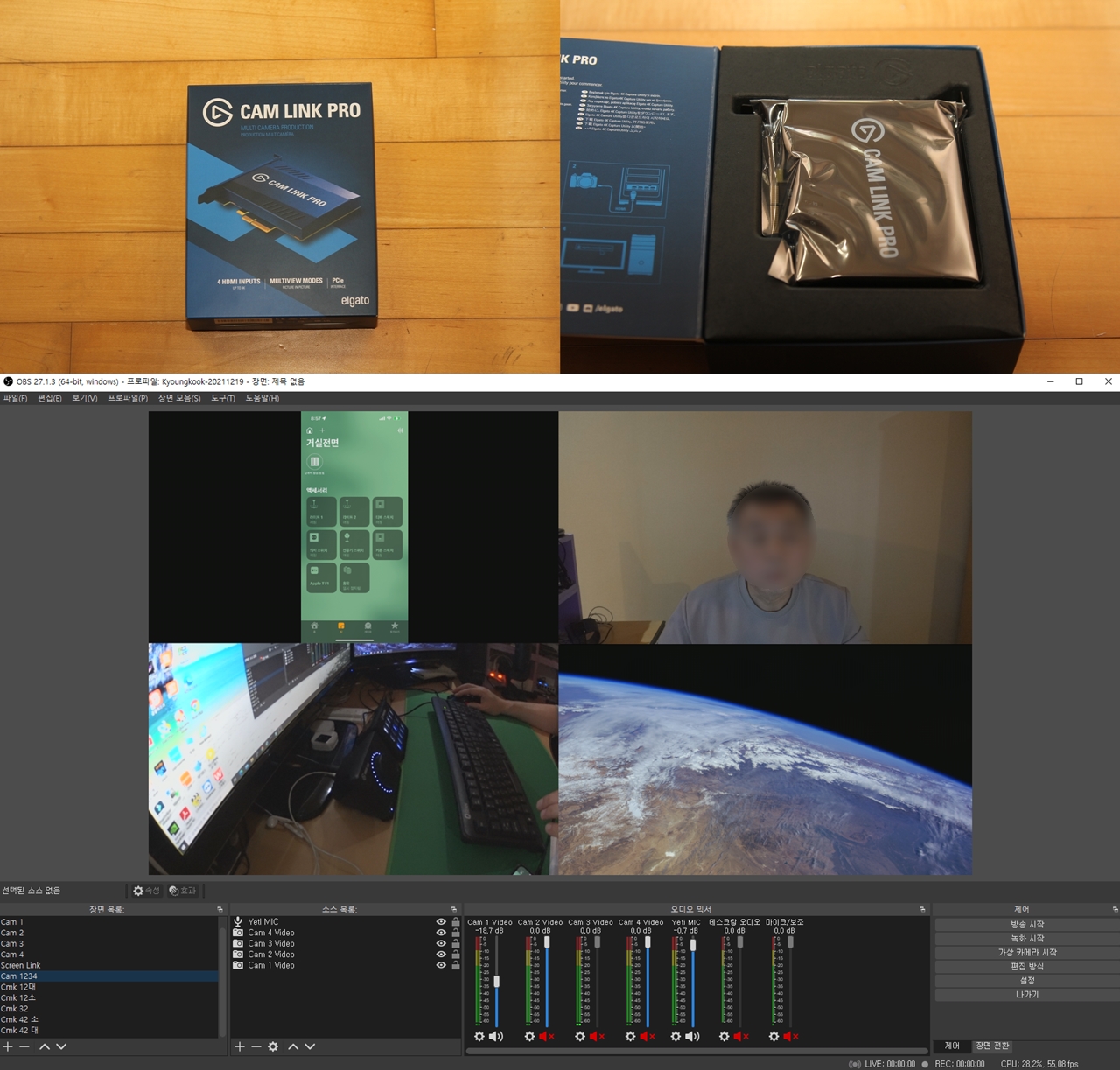Exit OBS via 나가기 button

pyautogui.click(x=1027, y=995)
